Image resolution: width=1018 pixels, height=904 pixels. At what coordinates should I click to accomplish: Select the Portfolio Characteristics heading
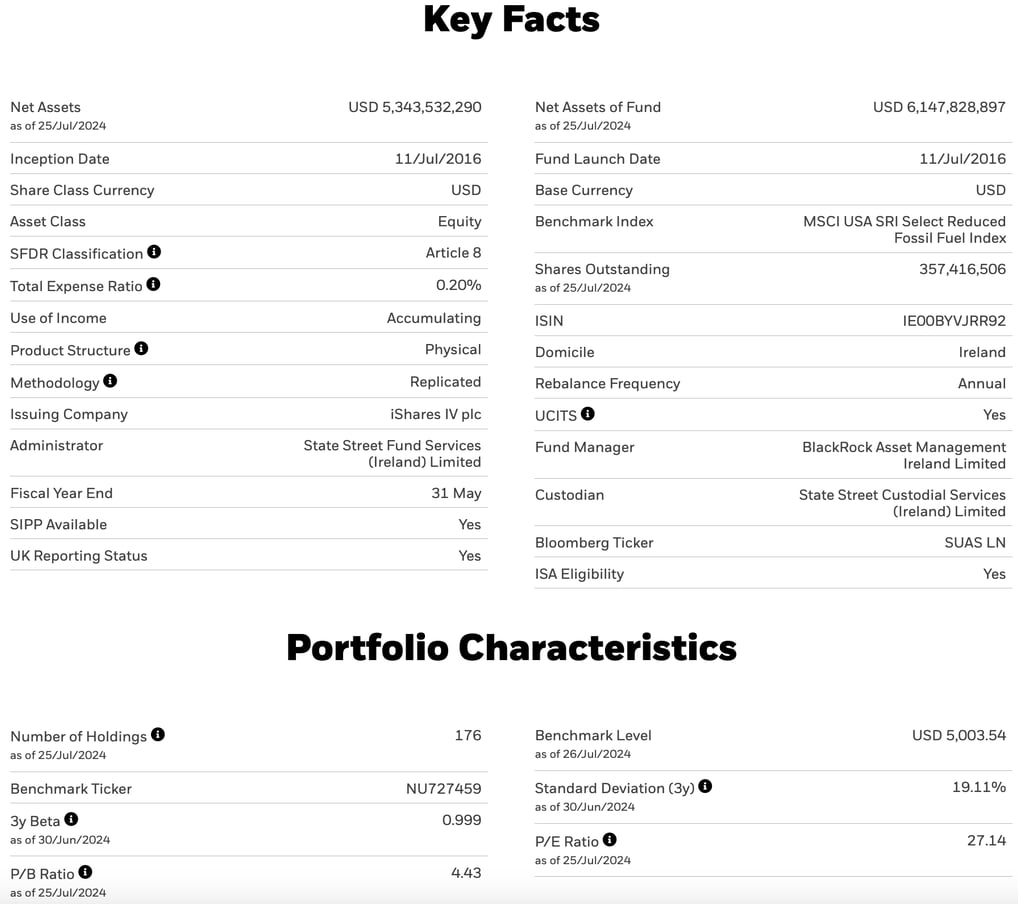511,647
